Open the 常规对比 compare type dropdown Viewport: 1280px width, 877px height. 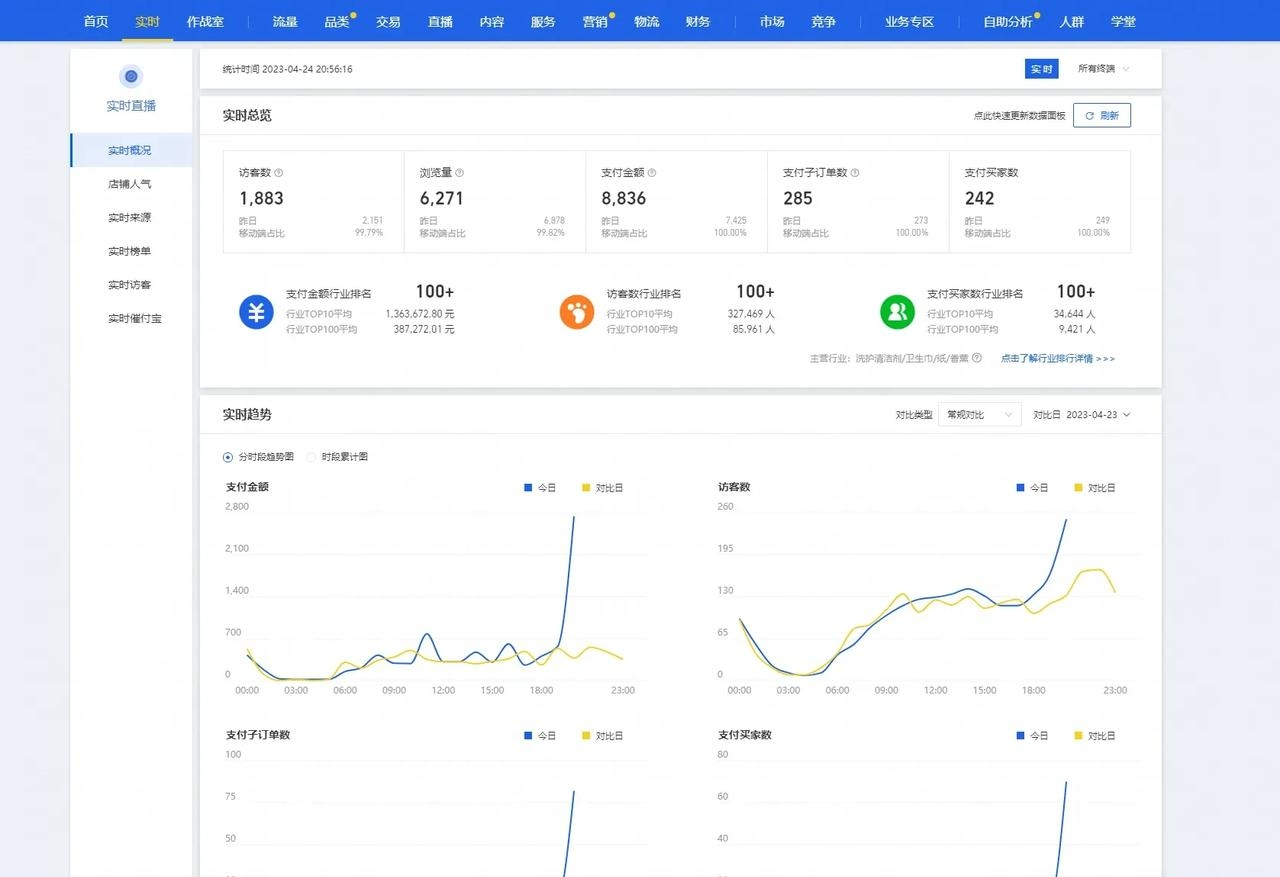(x=979, y=414)
